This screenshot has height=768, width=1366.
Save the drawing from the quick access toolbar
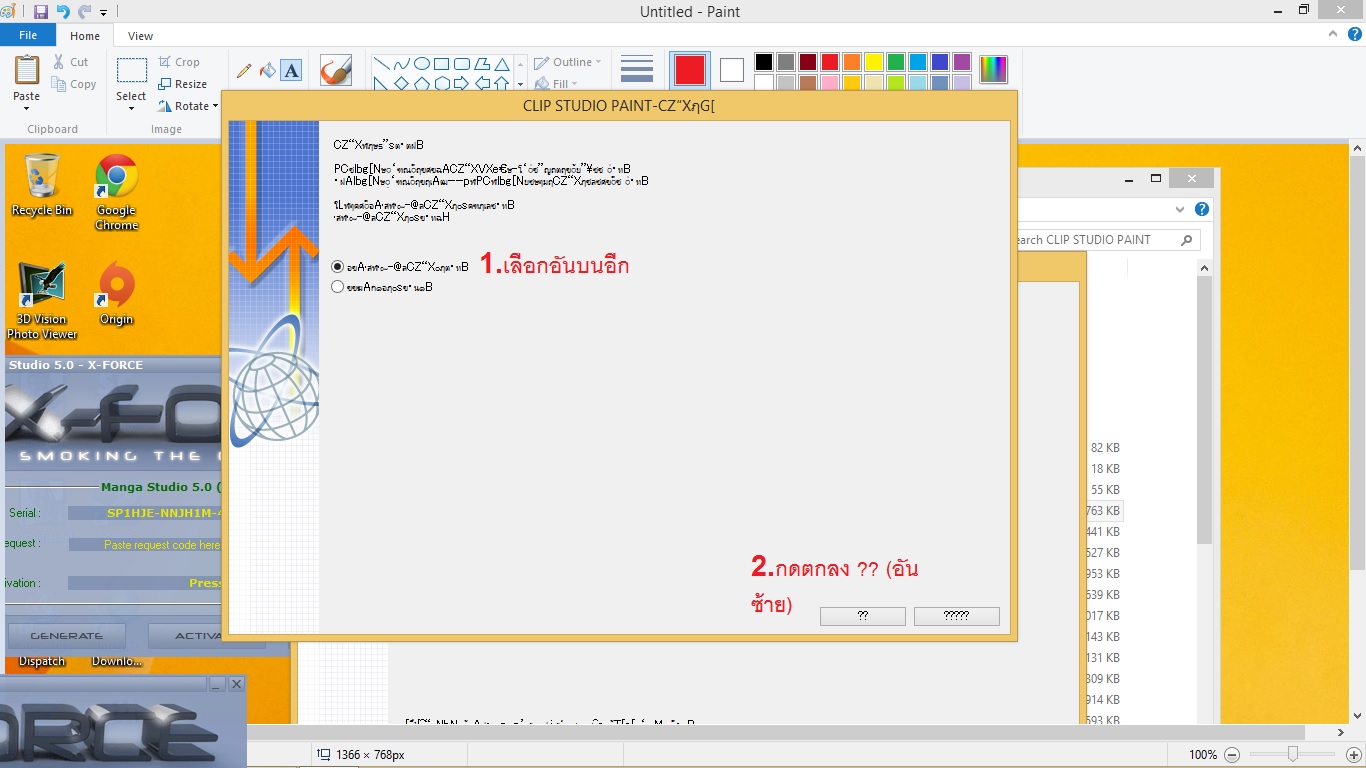pyautogui.click(x=41, y=12)
